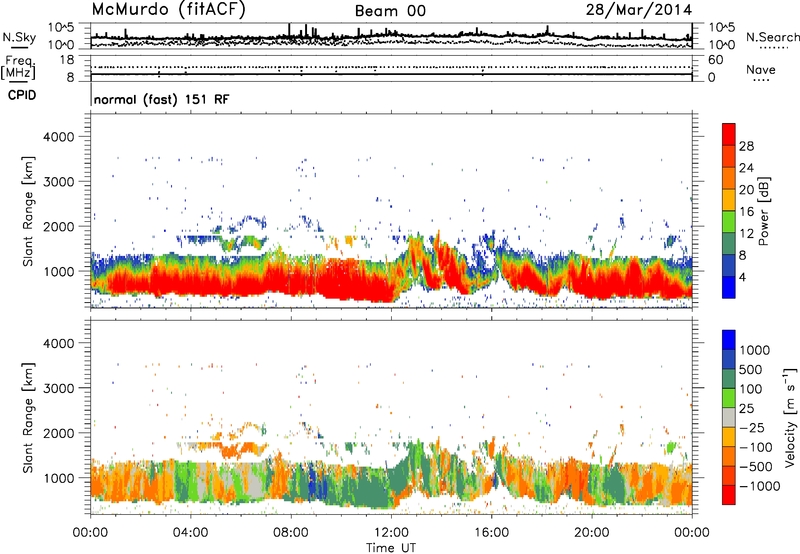
Task: Click the left '10^5' noise axis value
Action: point(61,28)
